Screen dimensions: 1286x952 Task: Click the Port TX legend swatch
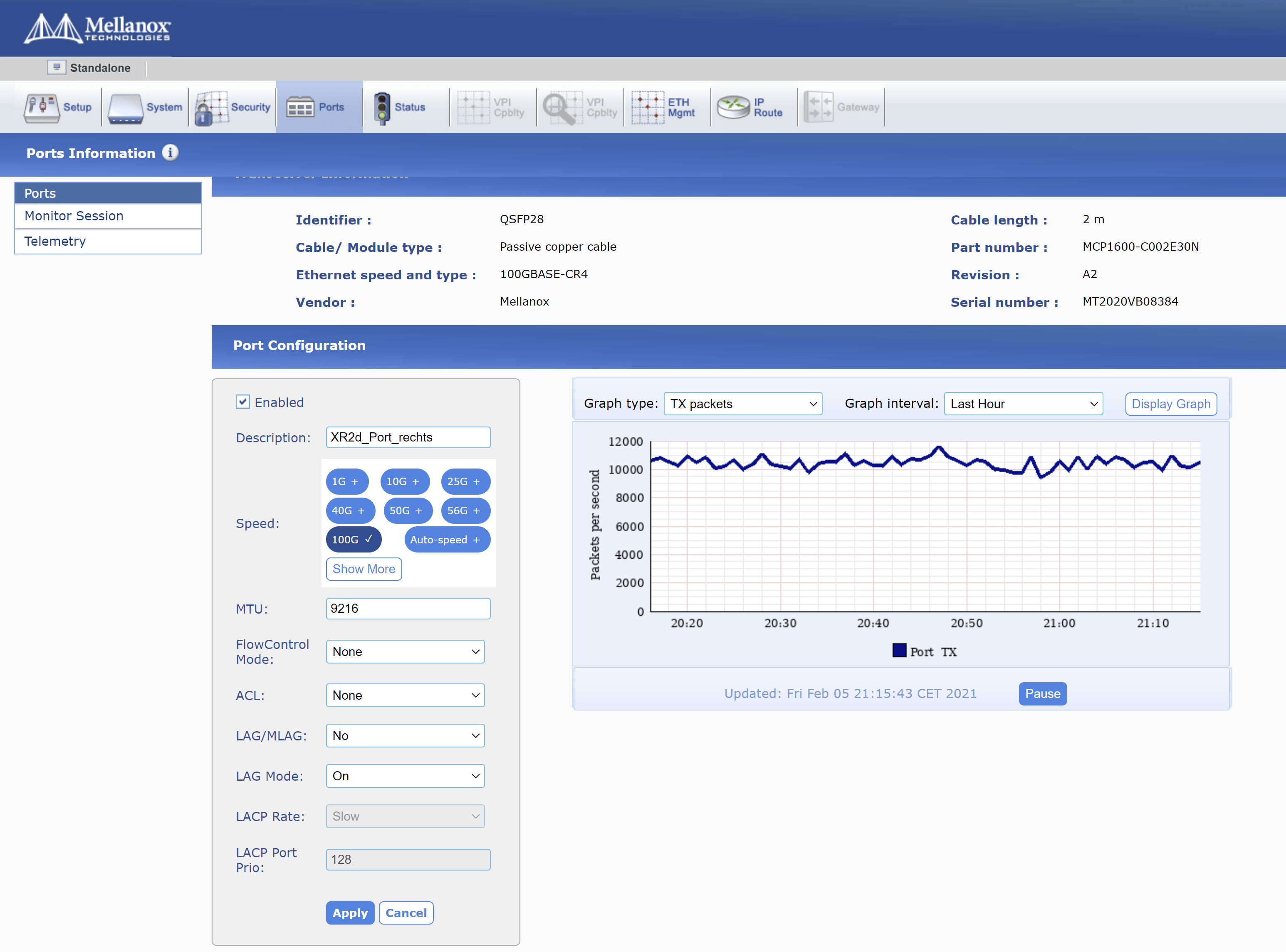pyautogui.click(x=899, y=651)
